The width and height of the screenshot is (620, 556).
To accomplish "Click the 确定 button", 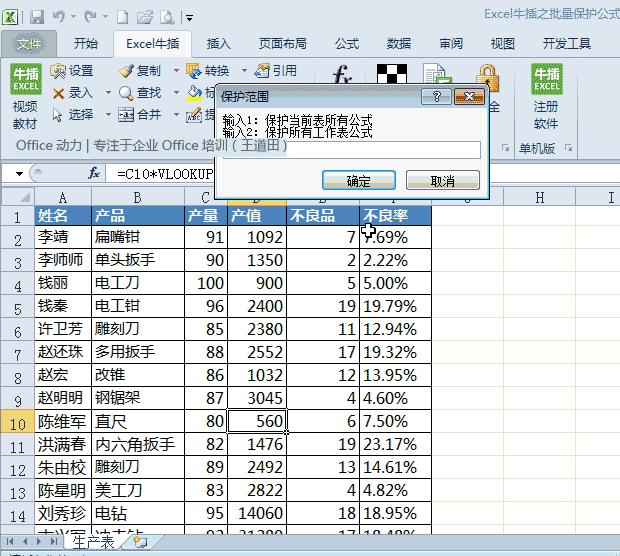I will click(x=359, y=180).
